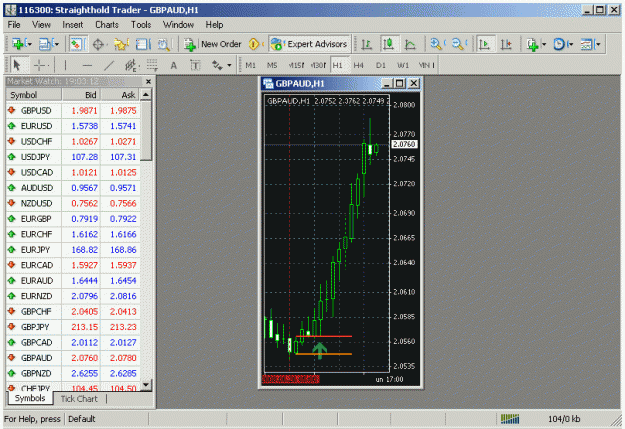Click the New Chart icon
The width and height of the screenshot is (625, 429).
coord(18,44)
